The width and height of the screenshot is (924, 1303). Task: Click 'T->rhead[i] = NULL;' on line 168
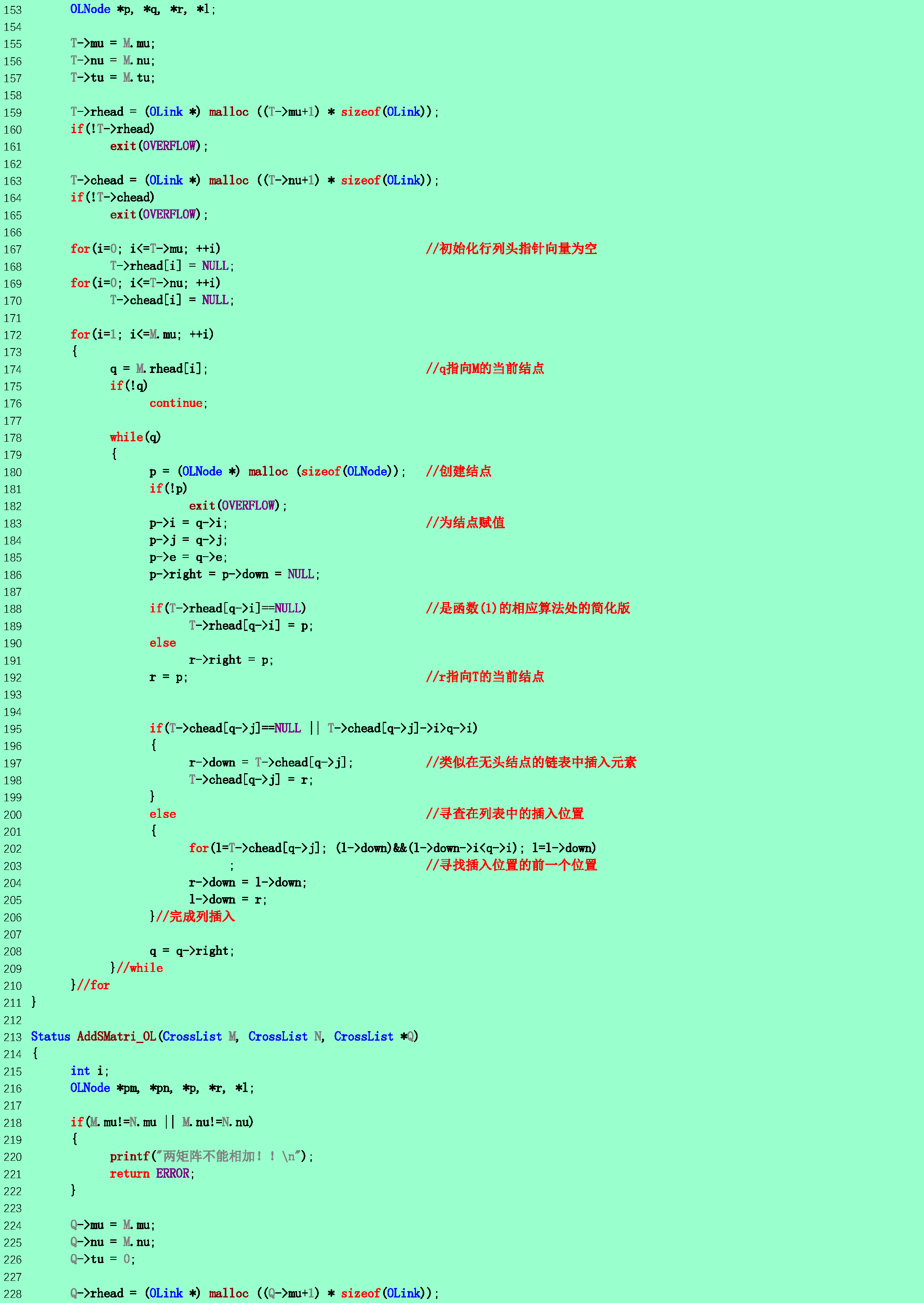click(172, 266)
